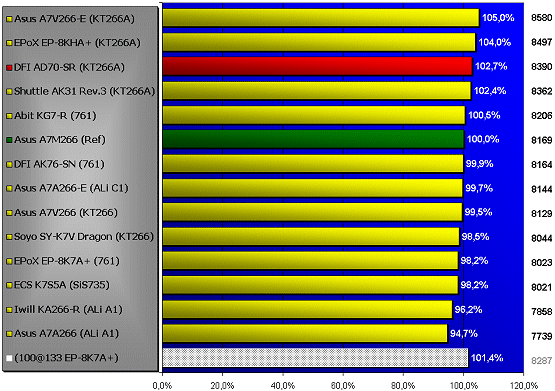Click the 100,5% data label
This screenshot has height=391, width=555.
coord(484,115)
